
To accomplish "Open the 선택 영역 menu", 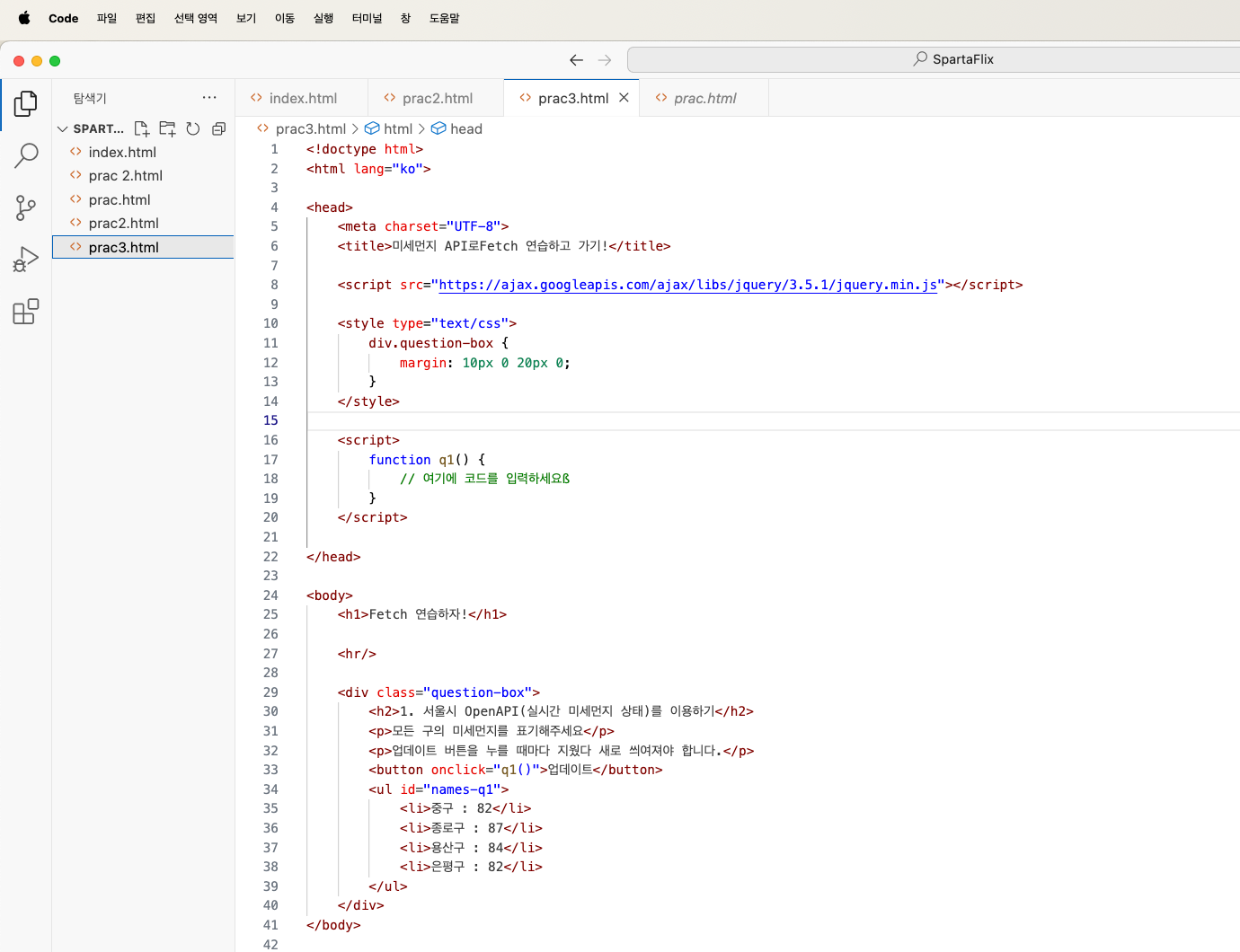I will pyautogui.click(x=196, y=18).
